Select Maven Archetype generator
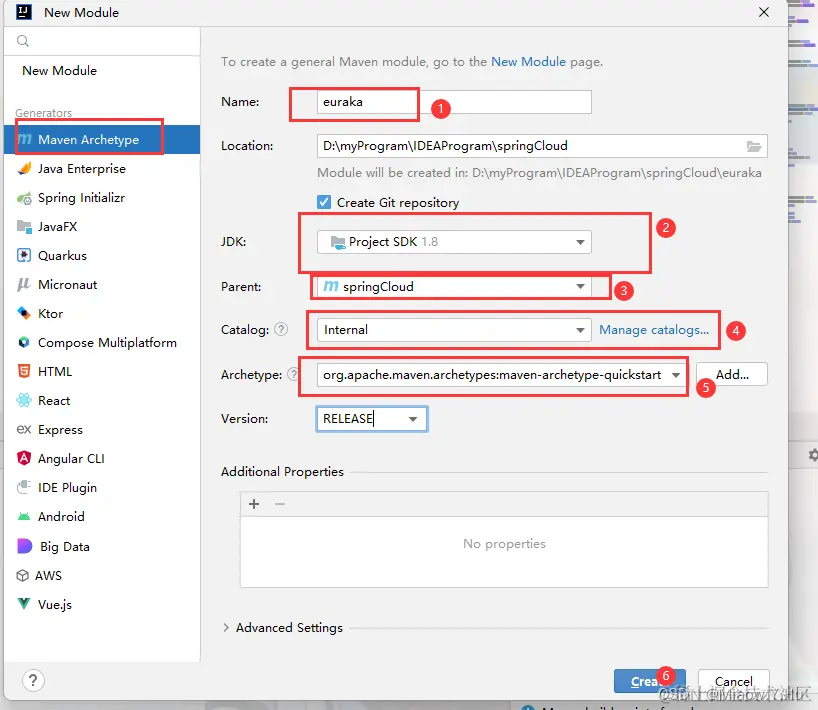Screen dimensions: 818x710 tap(102, 139)
